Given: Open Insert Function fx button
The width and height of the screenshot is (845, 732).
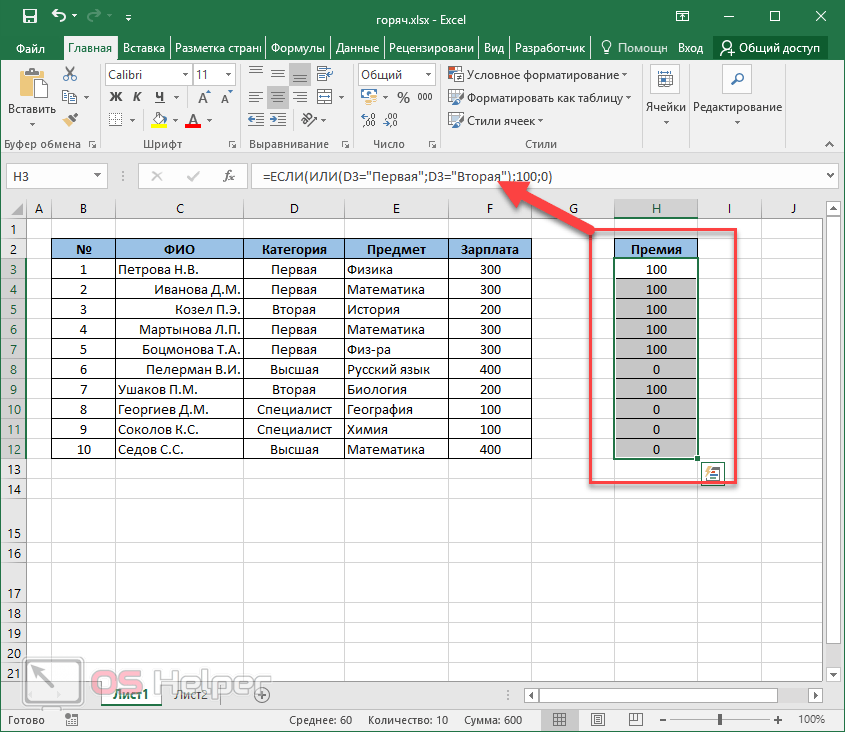Looking at the screenshot, I should click(229, 176).
